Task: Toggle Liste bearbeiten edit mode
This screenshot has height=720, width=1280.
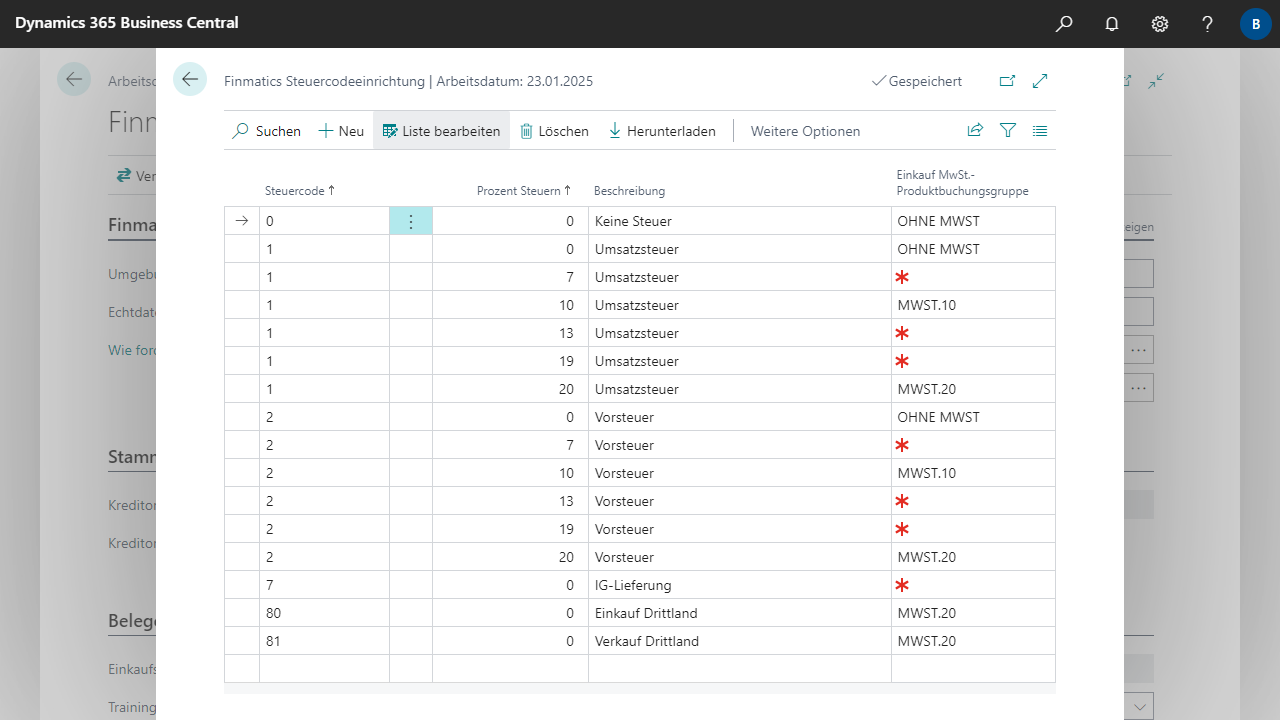Action: [441, 131]
